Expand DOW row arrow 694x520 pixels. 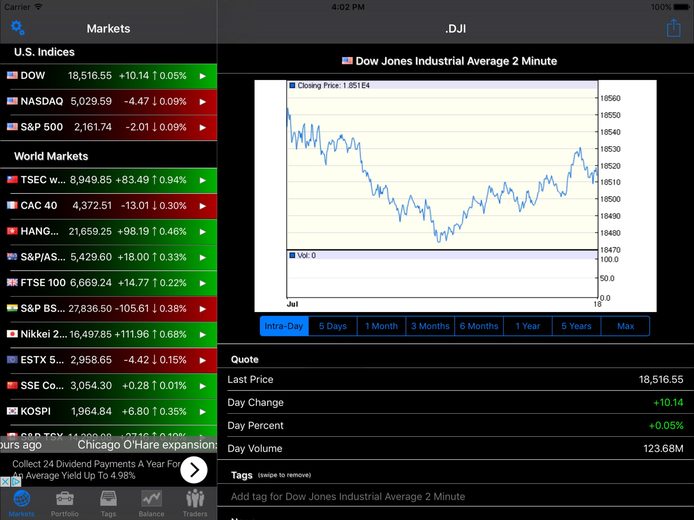click(x=203, y=76)
